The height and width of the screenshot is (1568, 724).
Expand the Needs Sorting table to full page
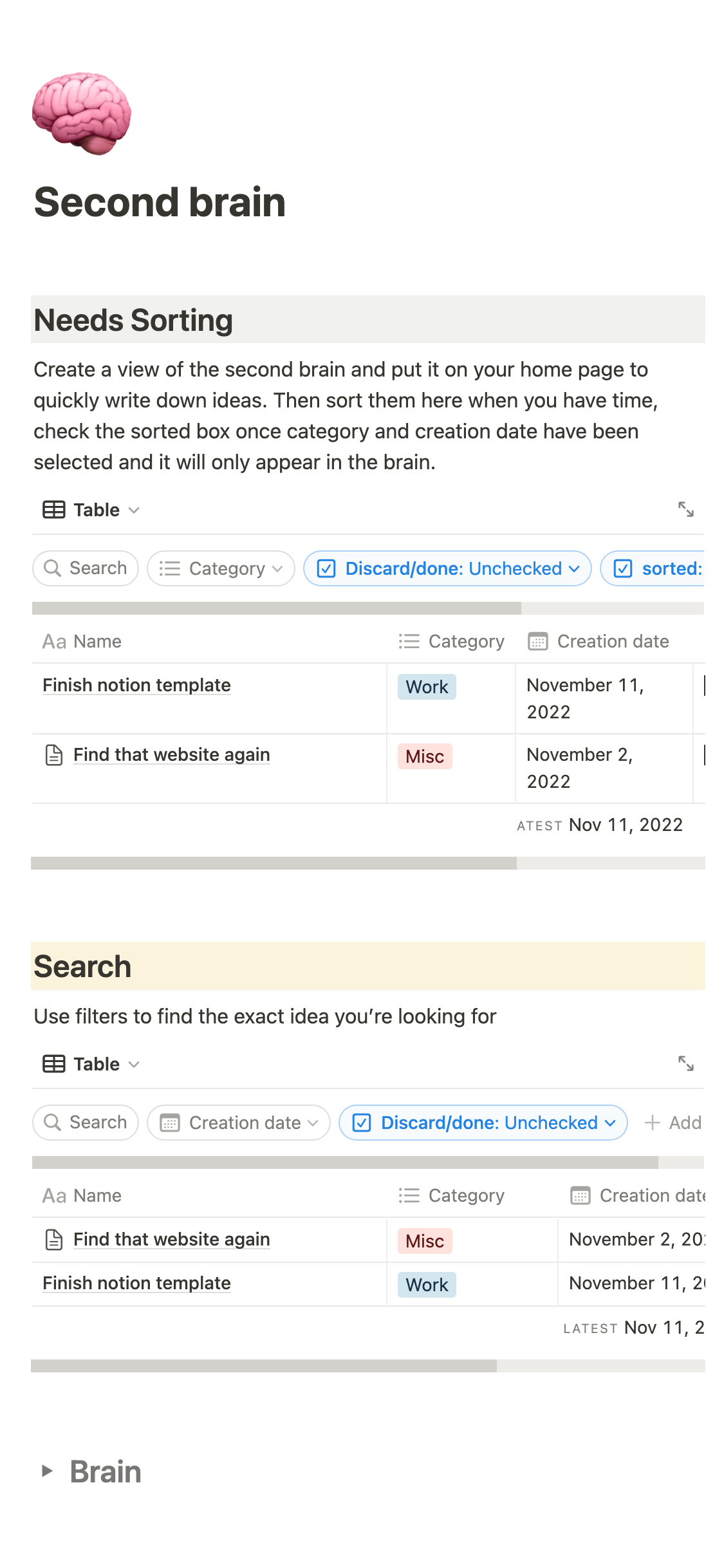pyautogui.click(x=685, y=509)
